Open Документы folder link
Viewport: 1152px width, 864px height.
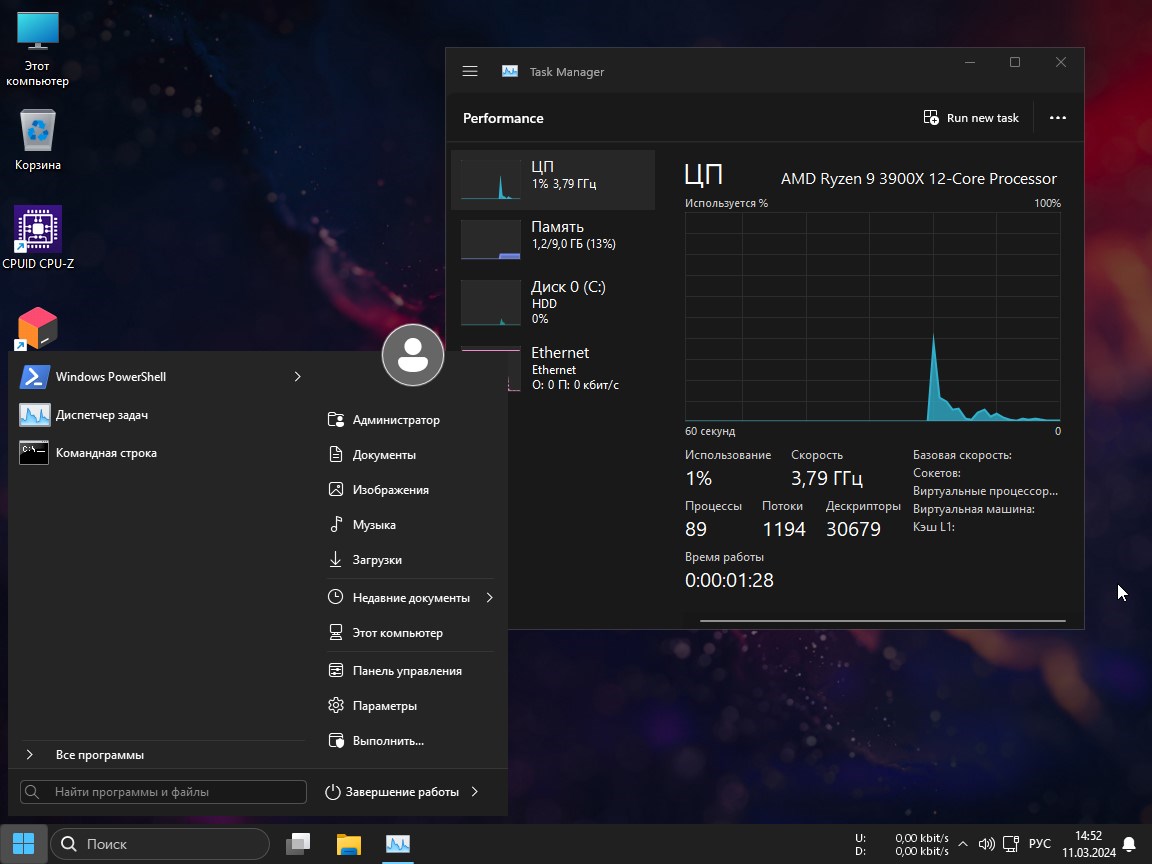point(410,455)
